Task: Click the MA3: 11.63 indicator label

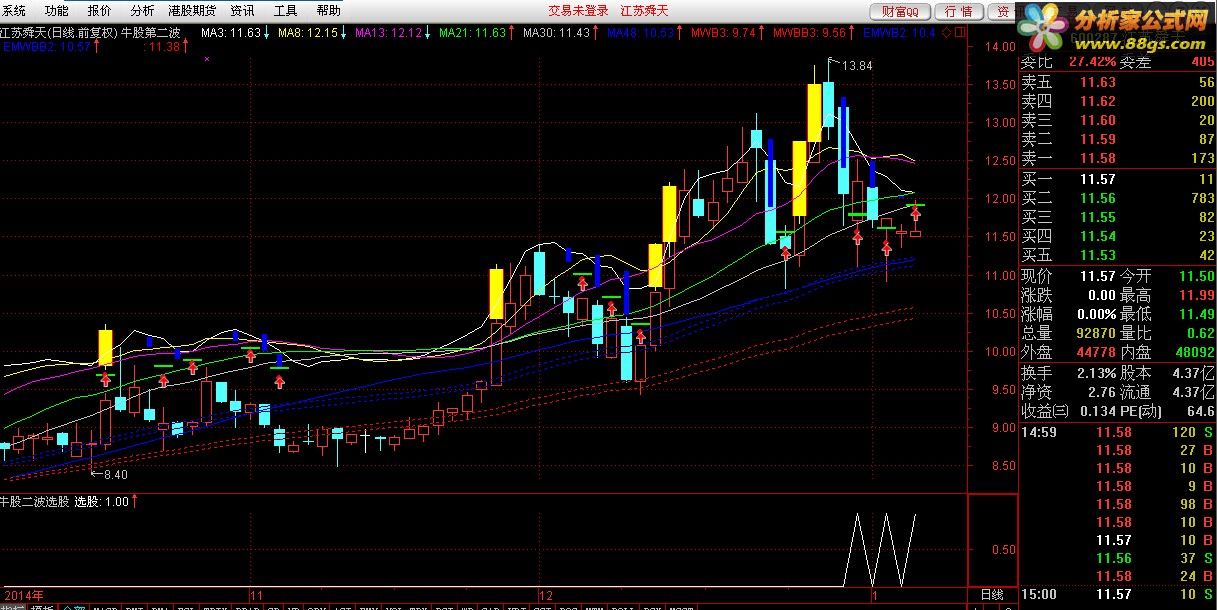Action: [232, 33]
